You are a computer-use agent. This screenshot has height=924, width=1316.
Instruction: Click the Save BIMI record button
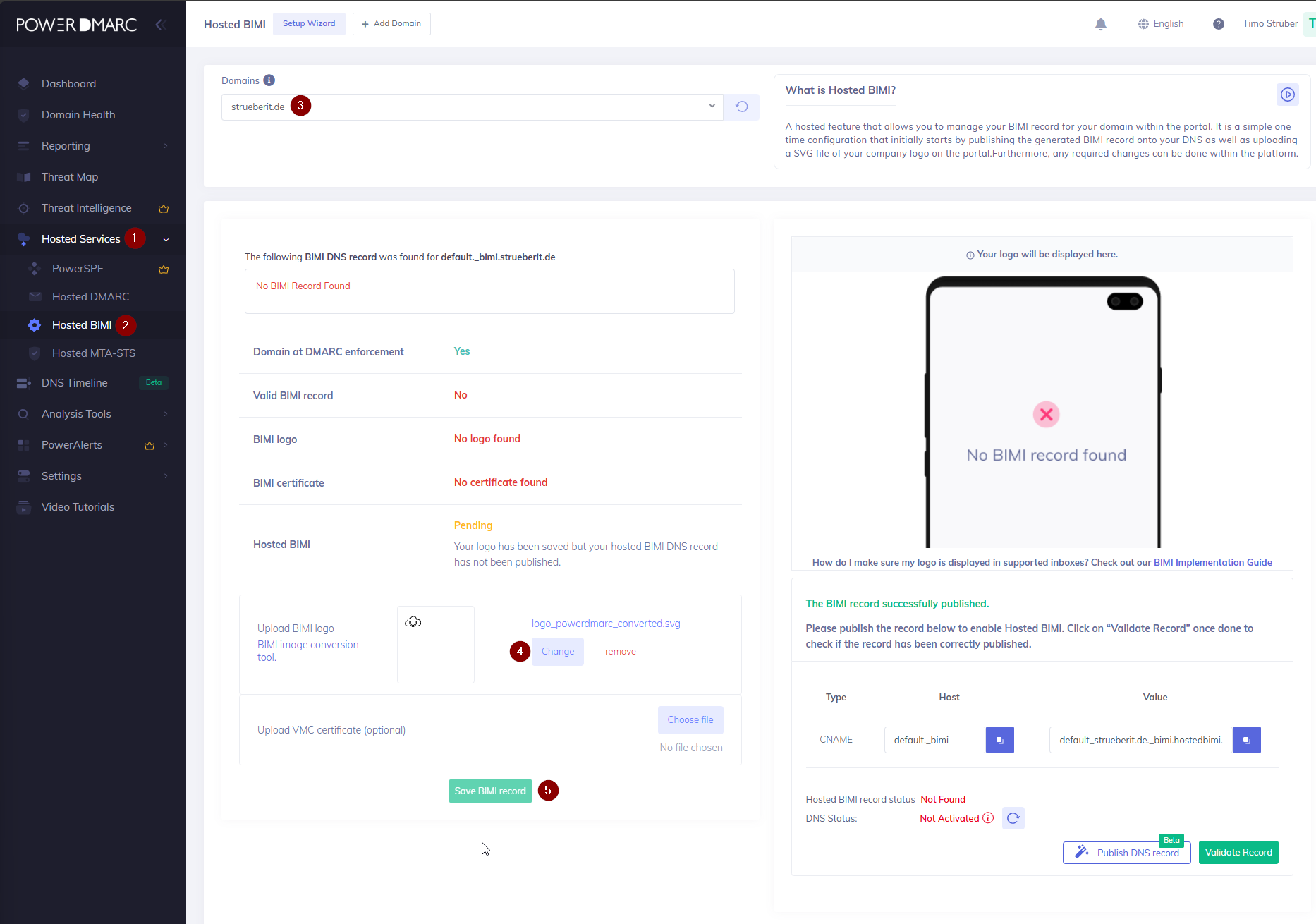[490, 791]
